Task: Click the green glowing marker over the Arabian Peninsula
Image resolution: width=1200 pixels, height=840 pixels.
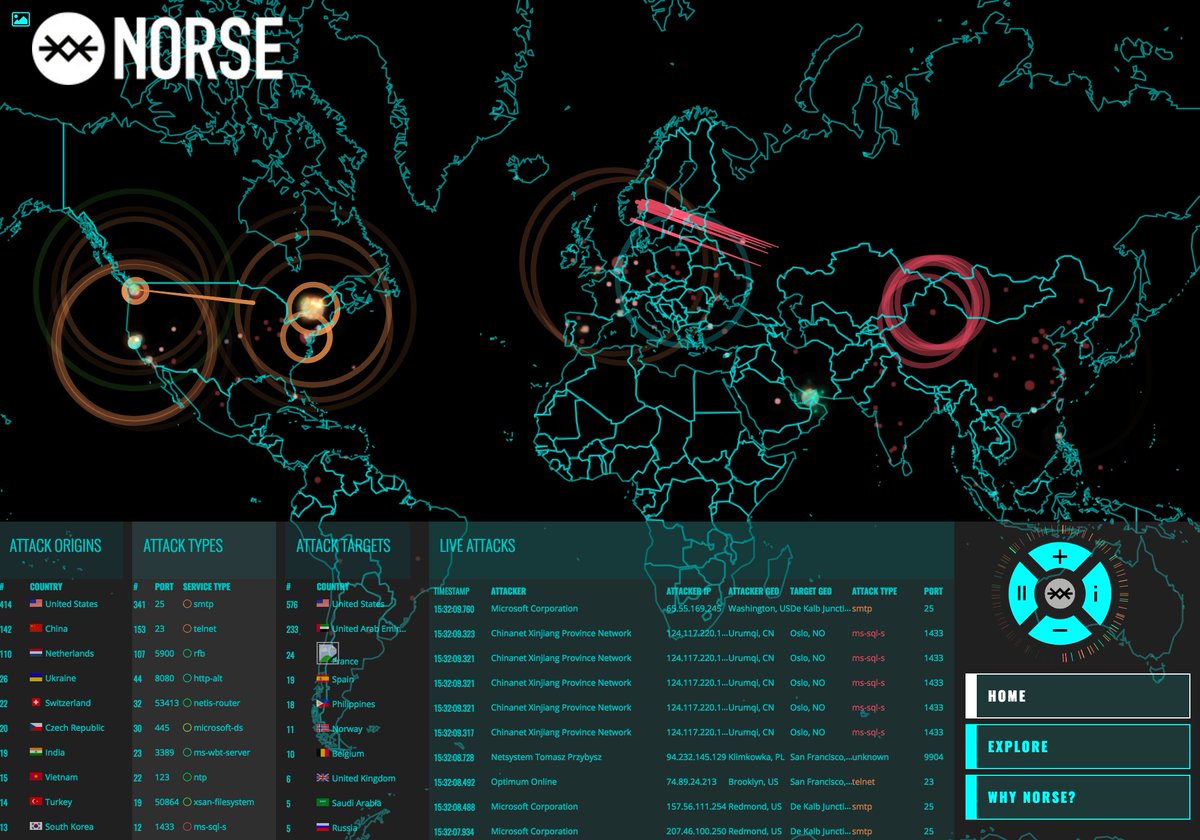Action: (x=808, y=397)
